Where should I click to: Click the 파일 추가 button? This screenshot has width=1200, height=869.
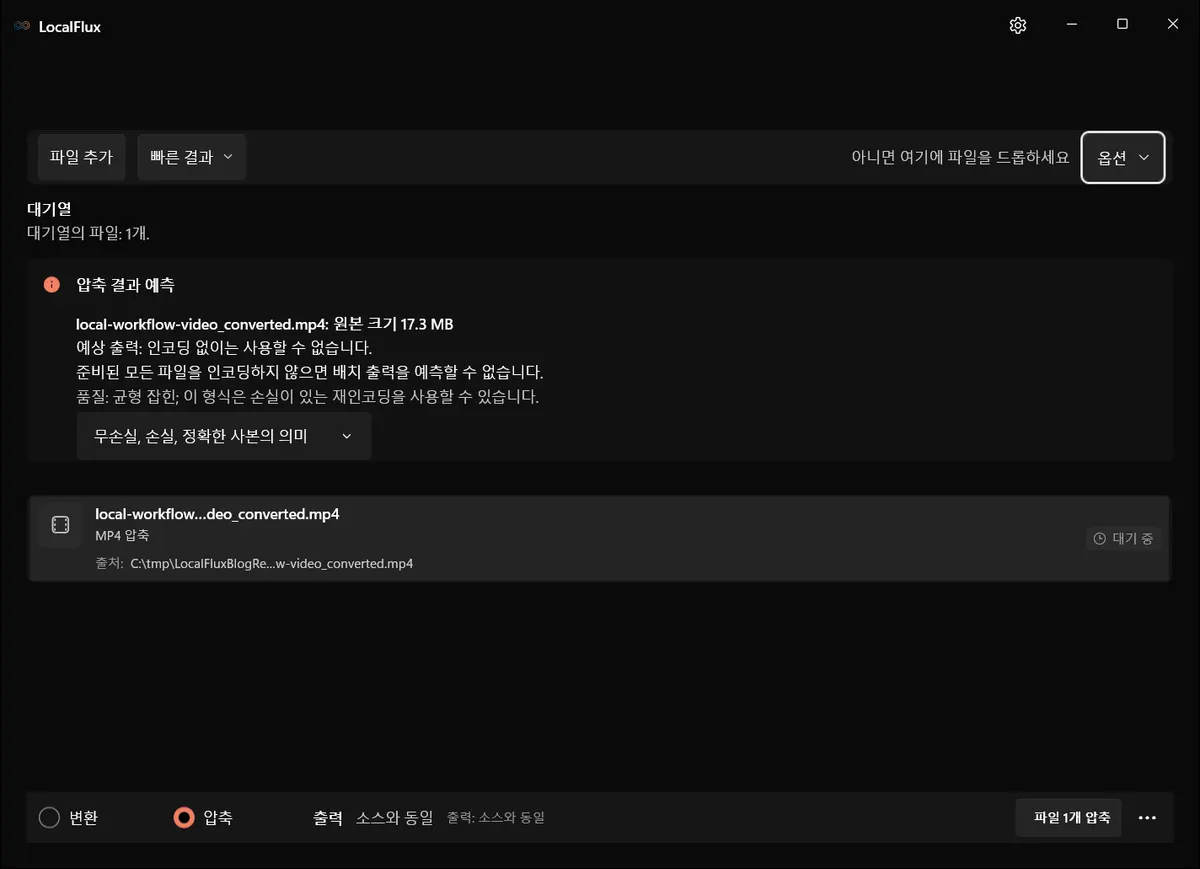coord(81,157)
